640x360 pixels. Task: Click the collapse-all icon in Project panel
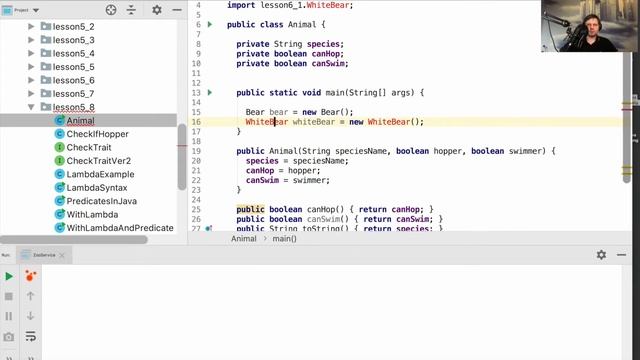point(131,10)
